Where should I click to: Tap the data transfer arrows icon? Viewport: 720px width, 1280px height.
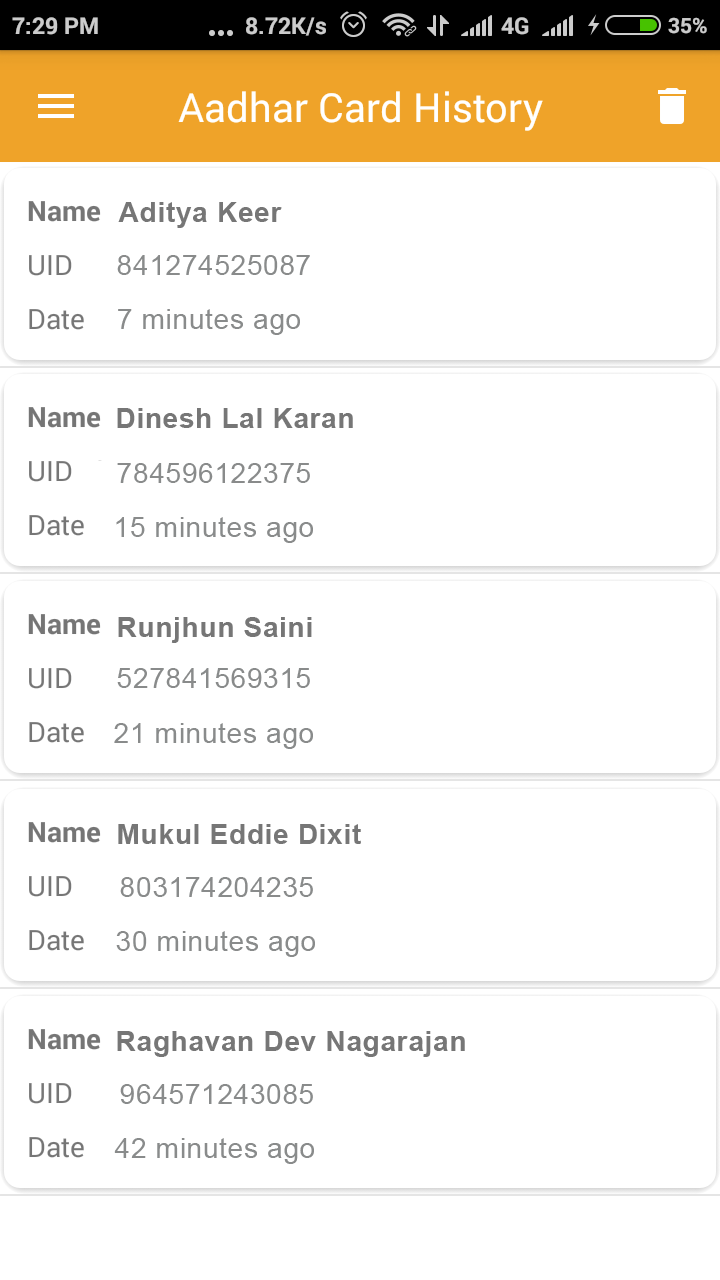[x=437, y=25]
